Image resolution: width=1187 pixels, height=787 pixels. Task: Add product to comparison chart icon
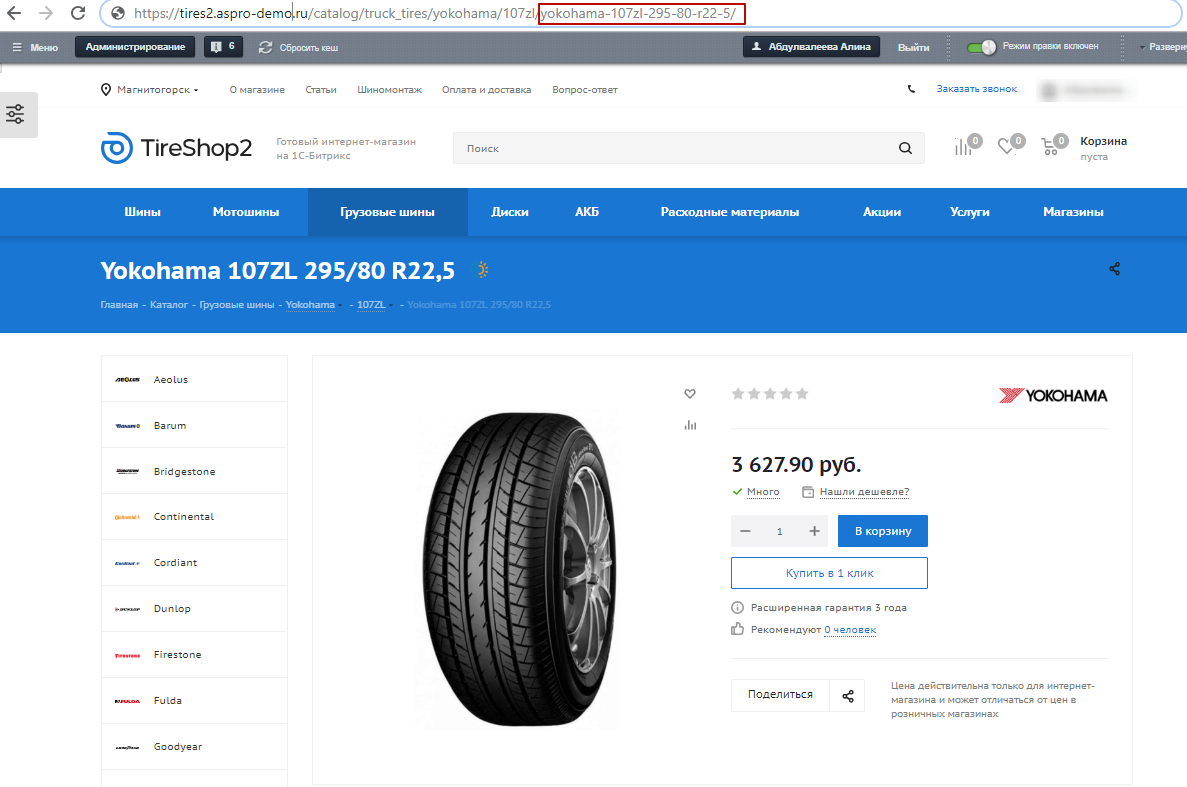[690, 425]
